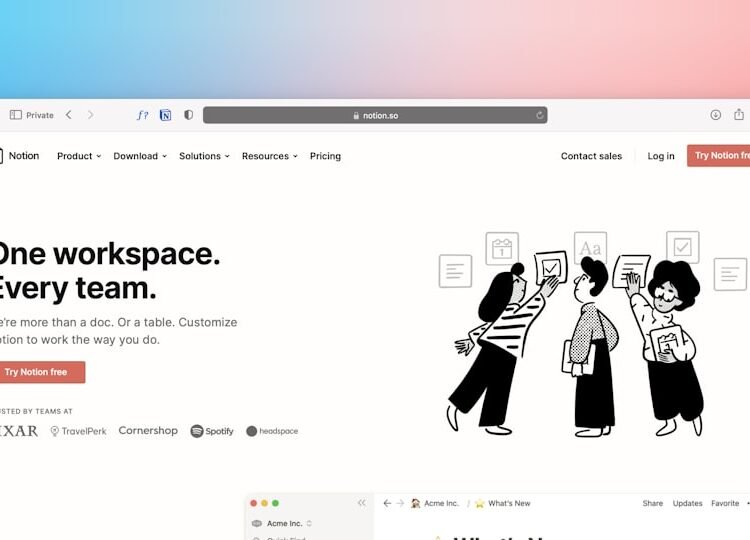
Task: Click the headspace logo
Action: tap(272, 431)
